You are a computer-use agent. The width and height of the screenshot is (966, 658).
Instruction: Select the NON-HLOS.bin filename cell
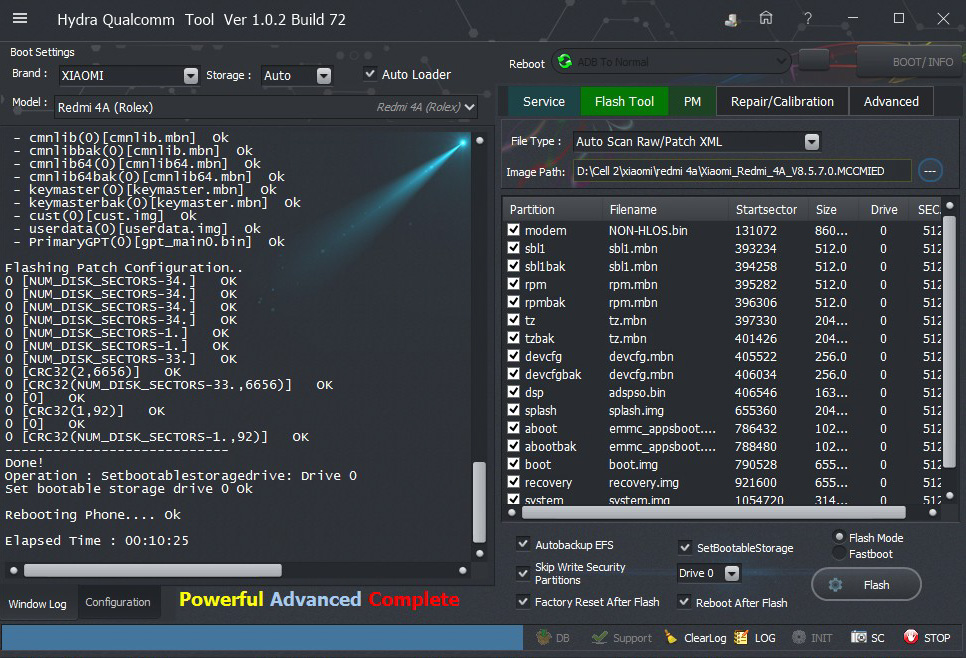pos(648,230)
